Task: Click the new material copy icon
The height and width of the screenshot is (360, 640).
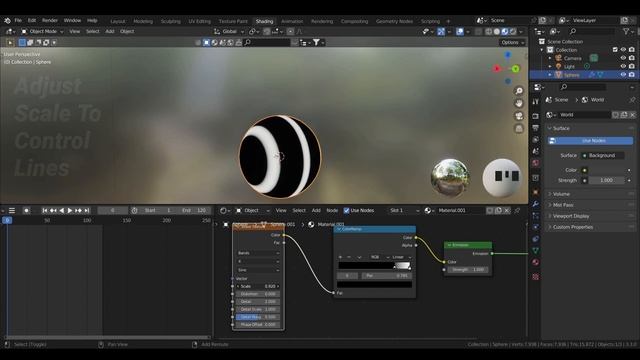Action: [x=498, y=211]
